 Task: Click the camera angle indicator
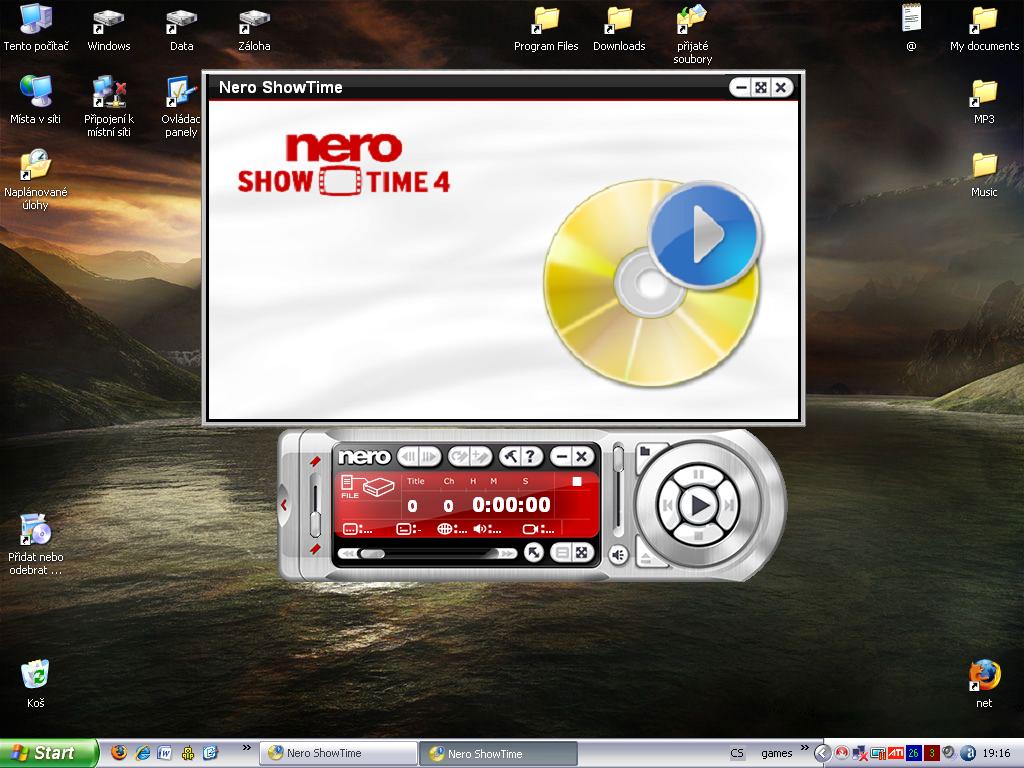[539, 529]
